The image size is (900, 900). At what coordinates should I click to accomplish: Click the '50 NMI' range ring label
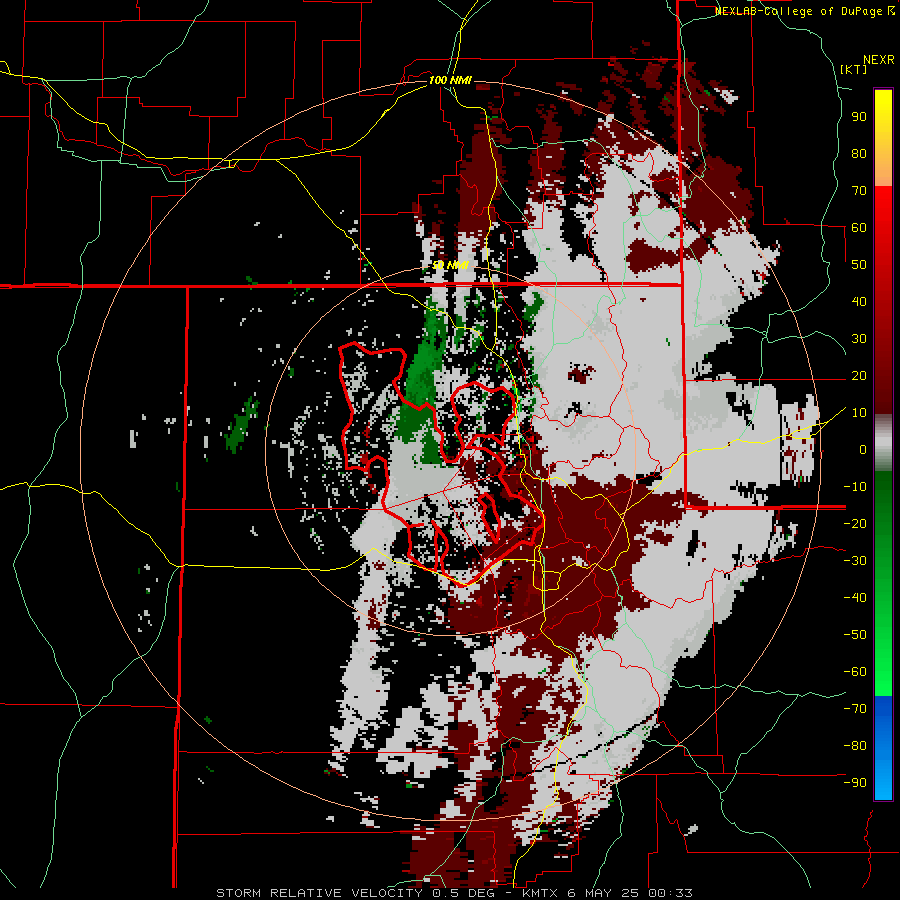(451, 265)
